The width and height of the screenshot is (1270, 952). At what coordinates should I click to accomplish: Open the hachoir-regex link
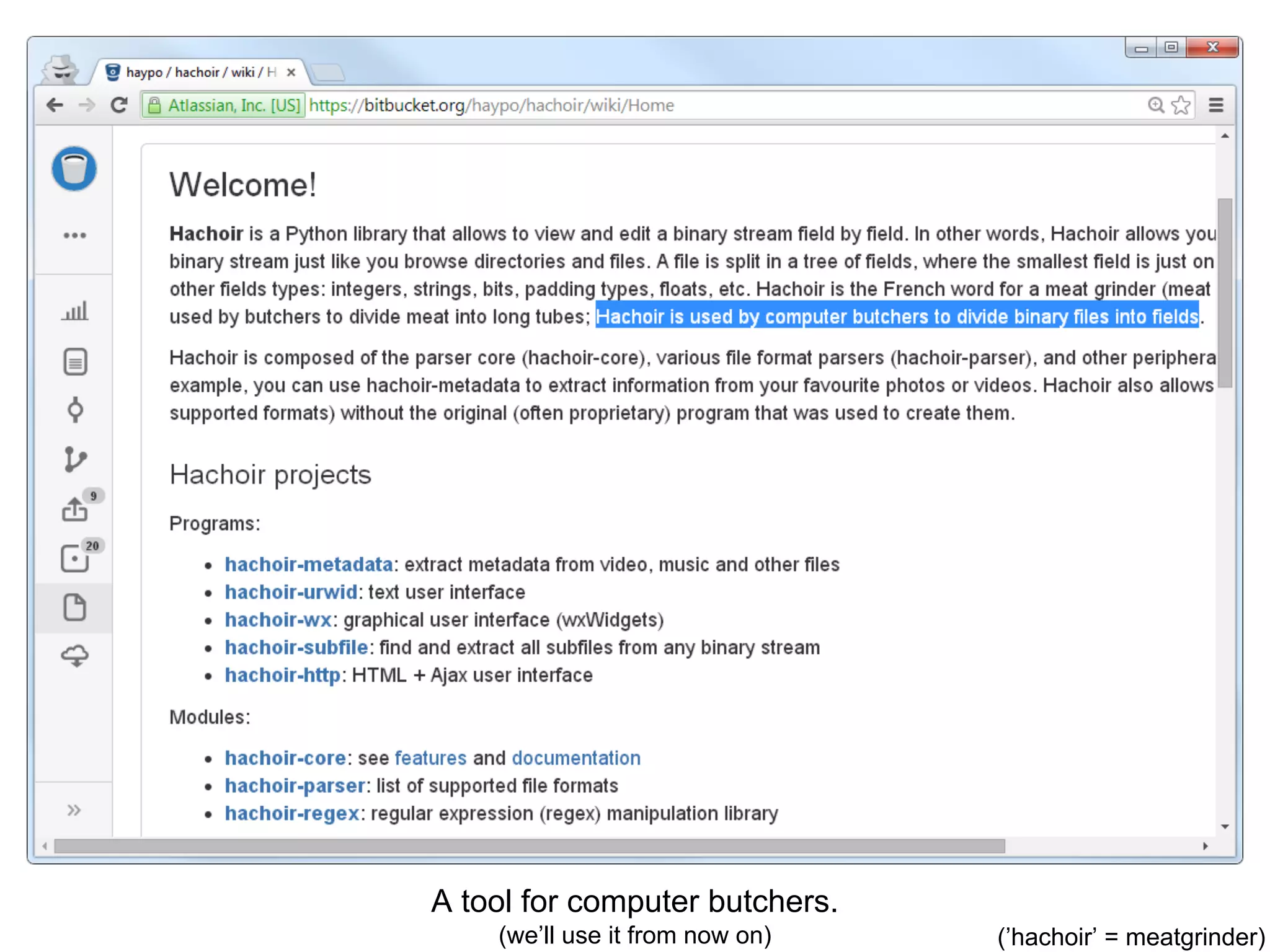[291, 813]
